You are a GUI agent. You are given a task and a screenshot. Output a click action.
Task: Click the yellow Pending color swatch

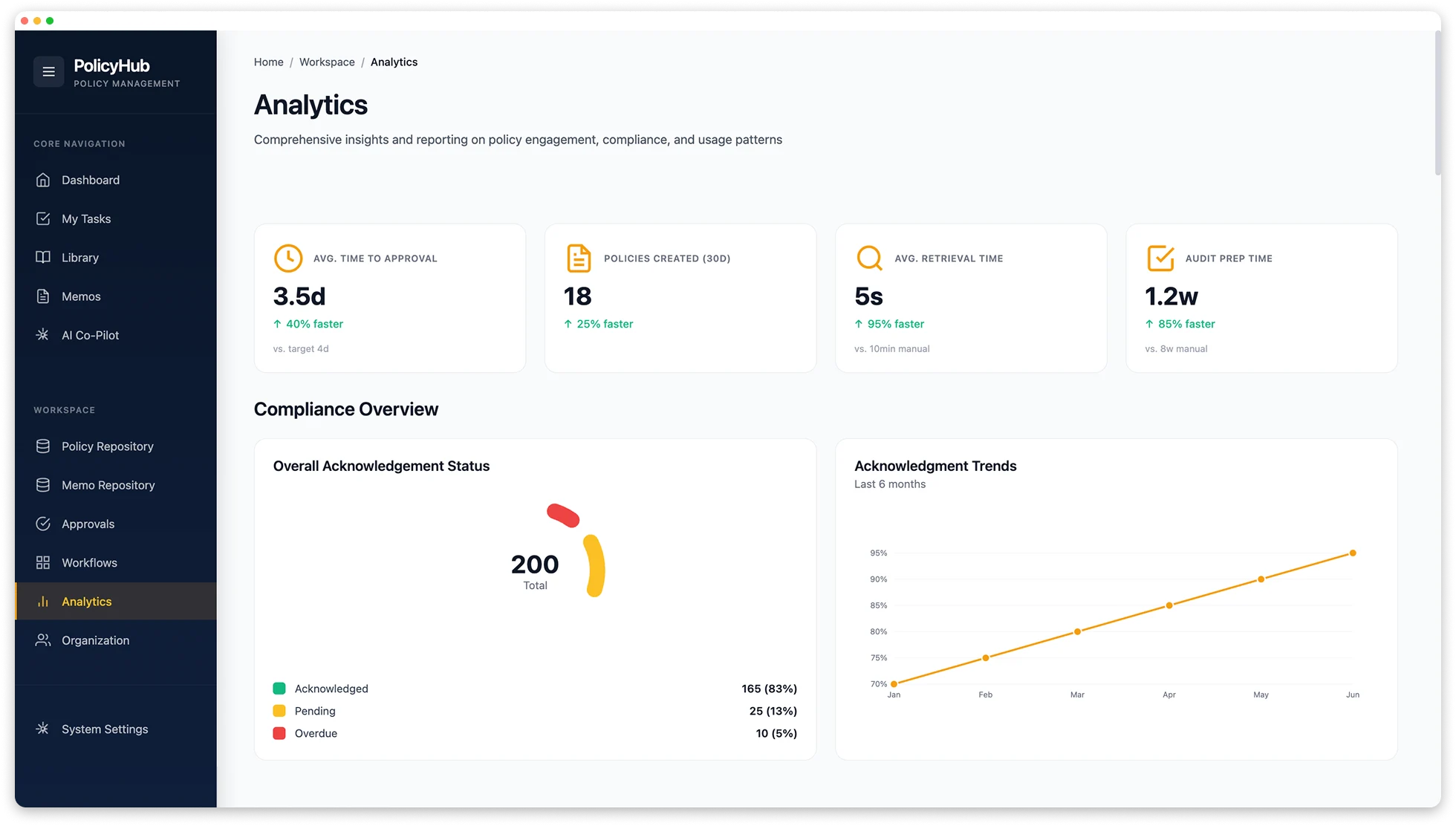pyautogui.click(x=279, y=711)
